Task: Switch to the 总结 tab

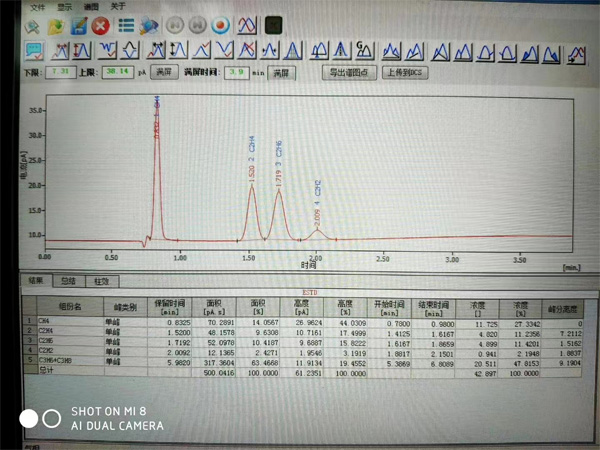Action: (68, 282)
